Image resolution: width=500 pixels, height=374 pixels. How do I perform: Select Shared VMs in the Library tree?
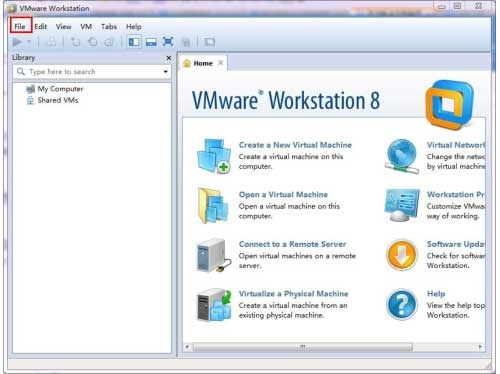(x=58, y=100)
